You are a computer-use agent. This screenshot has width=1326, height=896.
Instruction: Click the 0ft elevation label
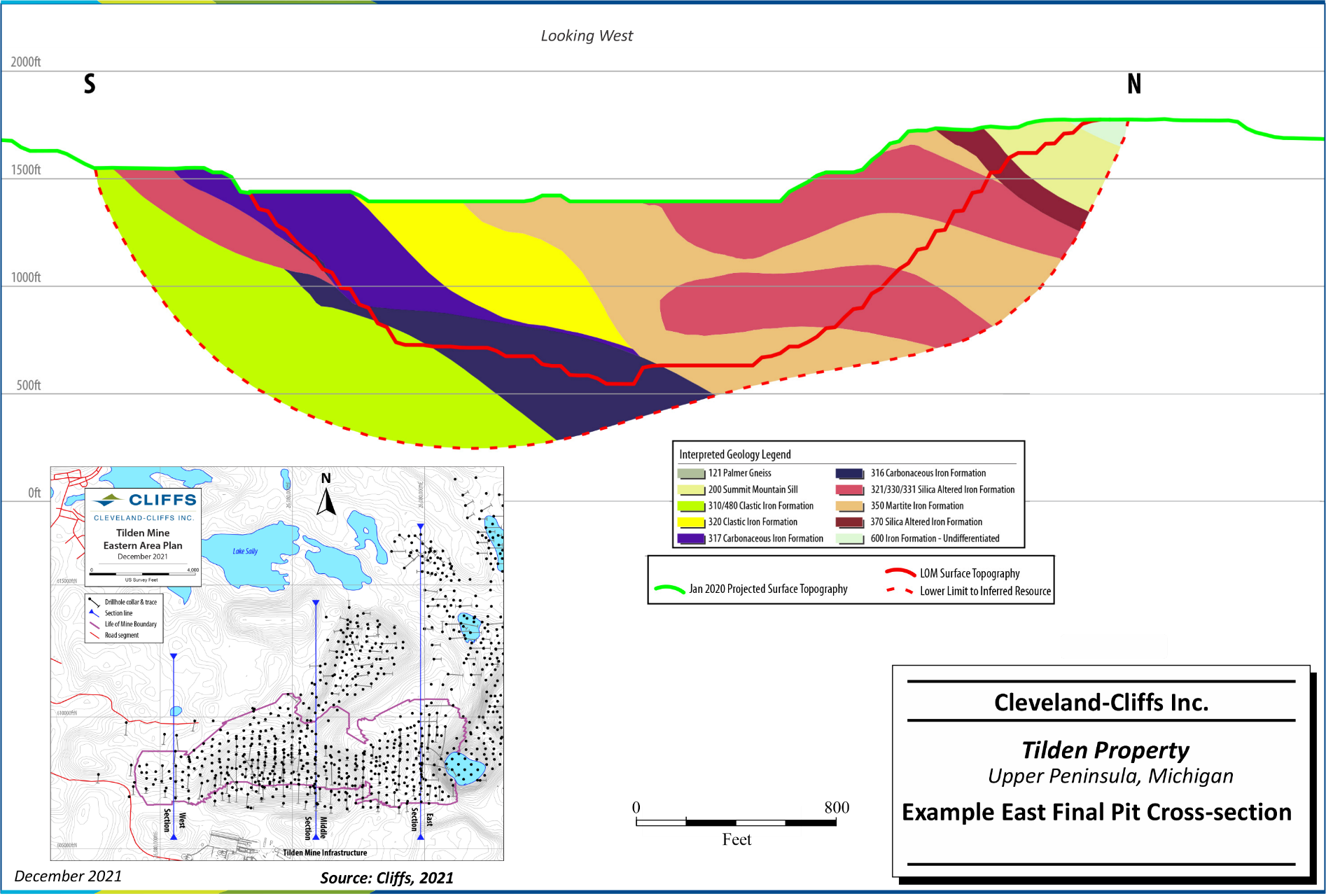pyautogui.click(x=34, y=493)
